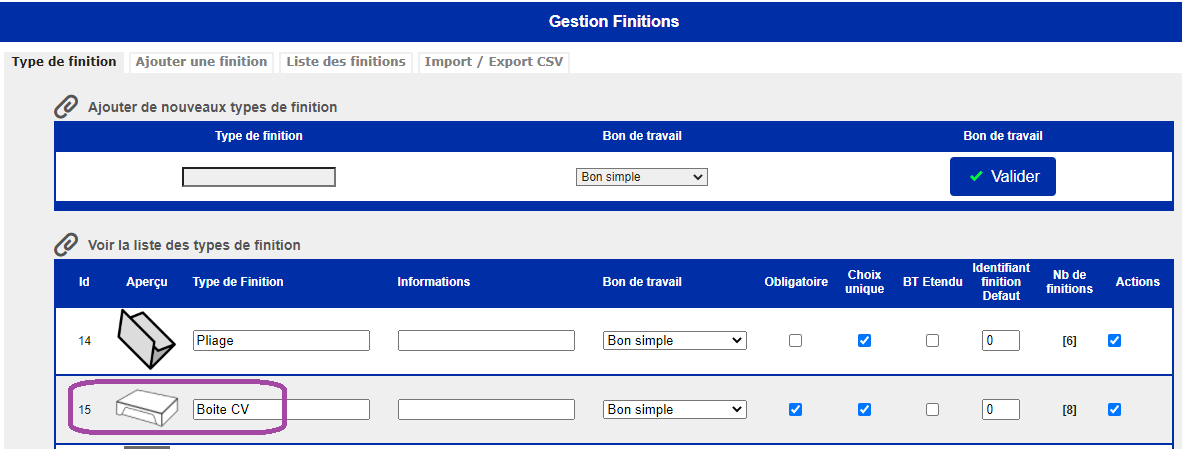Click the green checkmark on Valider button
1182x449 pixels.
point(976,176)
